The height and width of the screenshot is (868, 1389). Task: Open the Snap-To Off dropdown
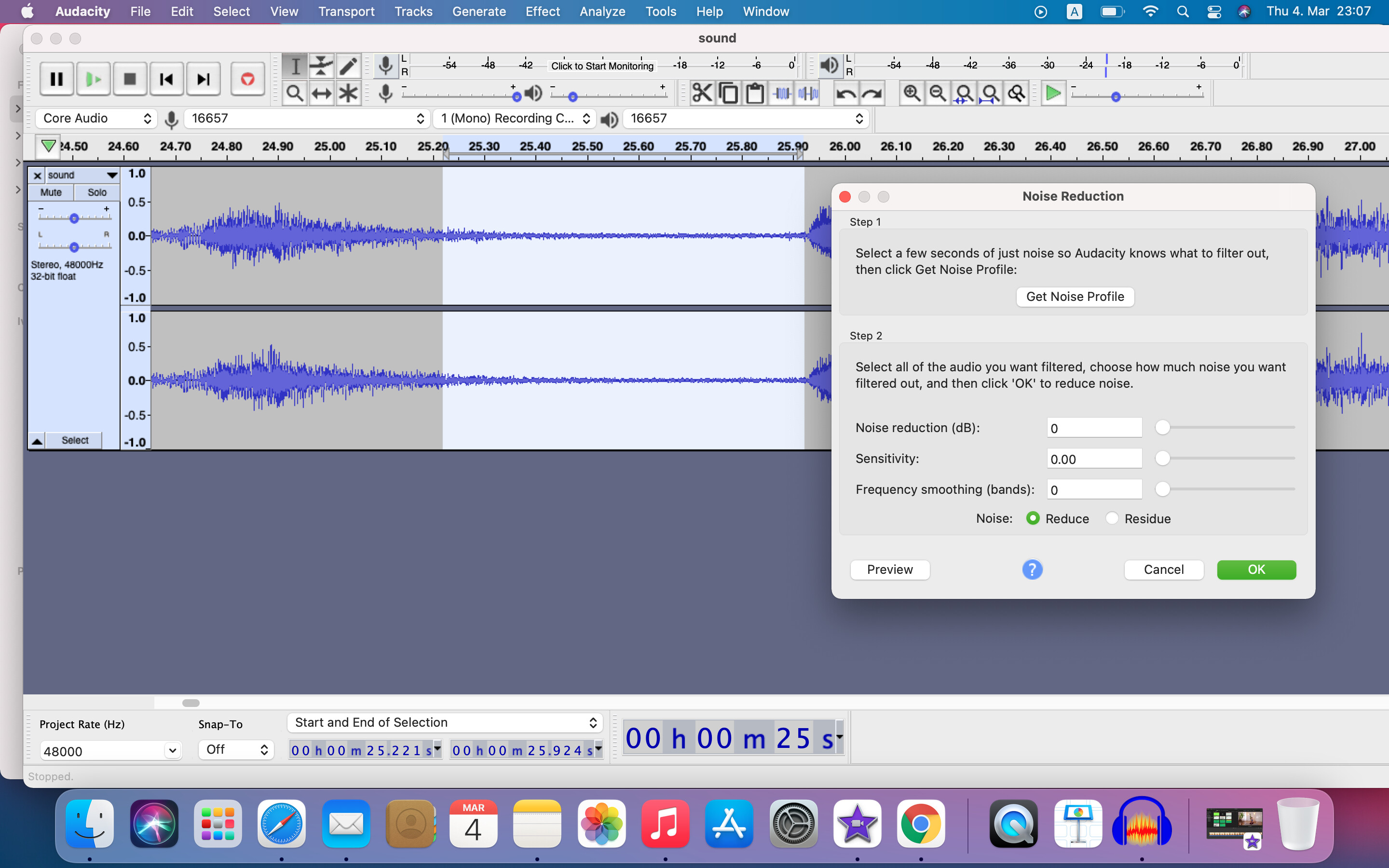(x=236, y=750)
